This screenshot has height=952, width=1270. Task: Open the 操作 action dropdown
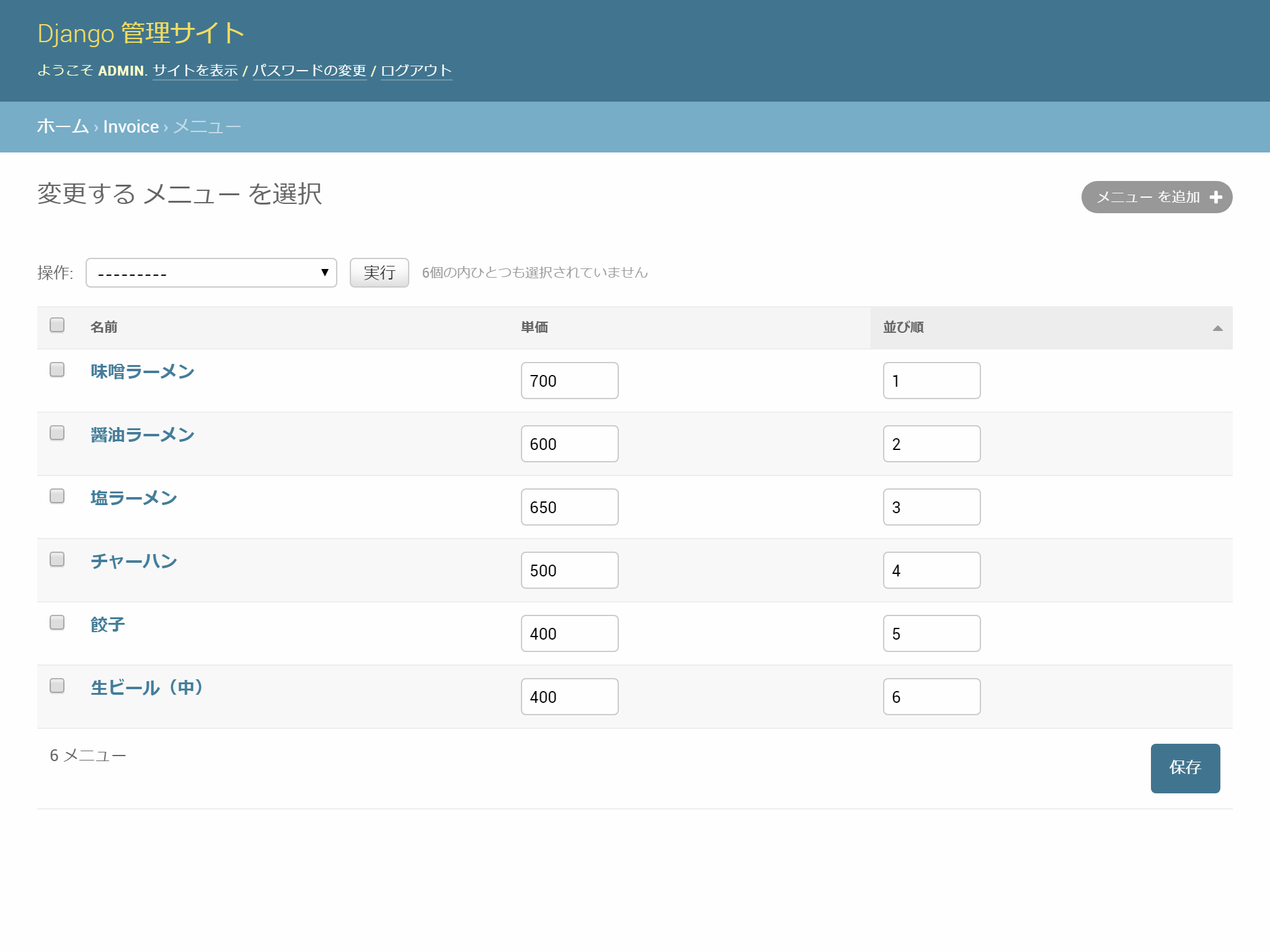pos(211,273)
